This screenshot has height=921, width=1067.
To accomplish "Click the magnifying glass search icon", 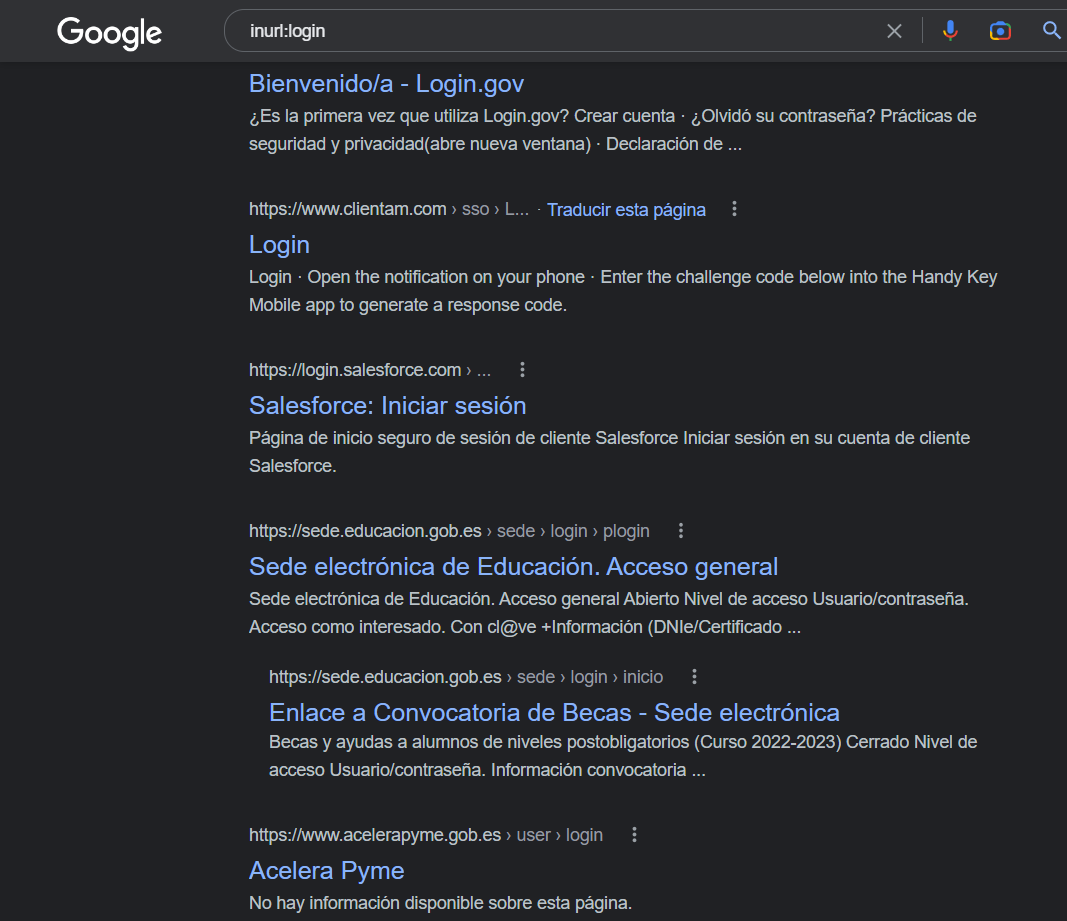I will 1051,30.
